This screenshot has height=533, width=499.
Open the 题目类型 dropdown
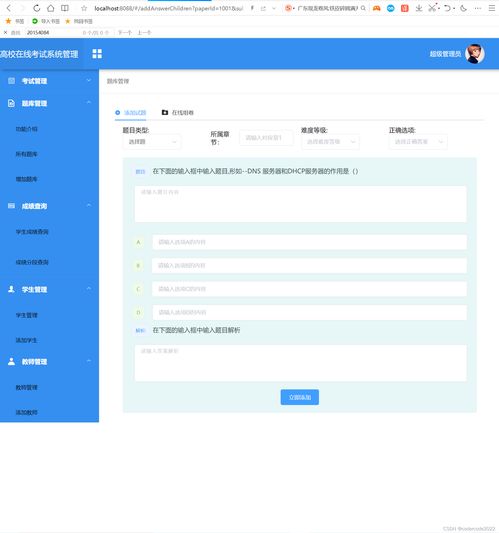(152, 142)
